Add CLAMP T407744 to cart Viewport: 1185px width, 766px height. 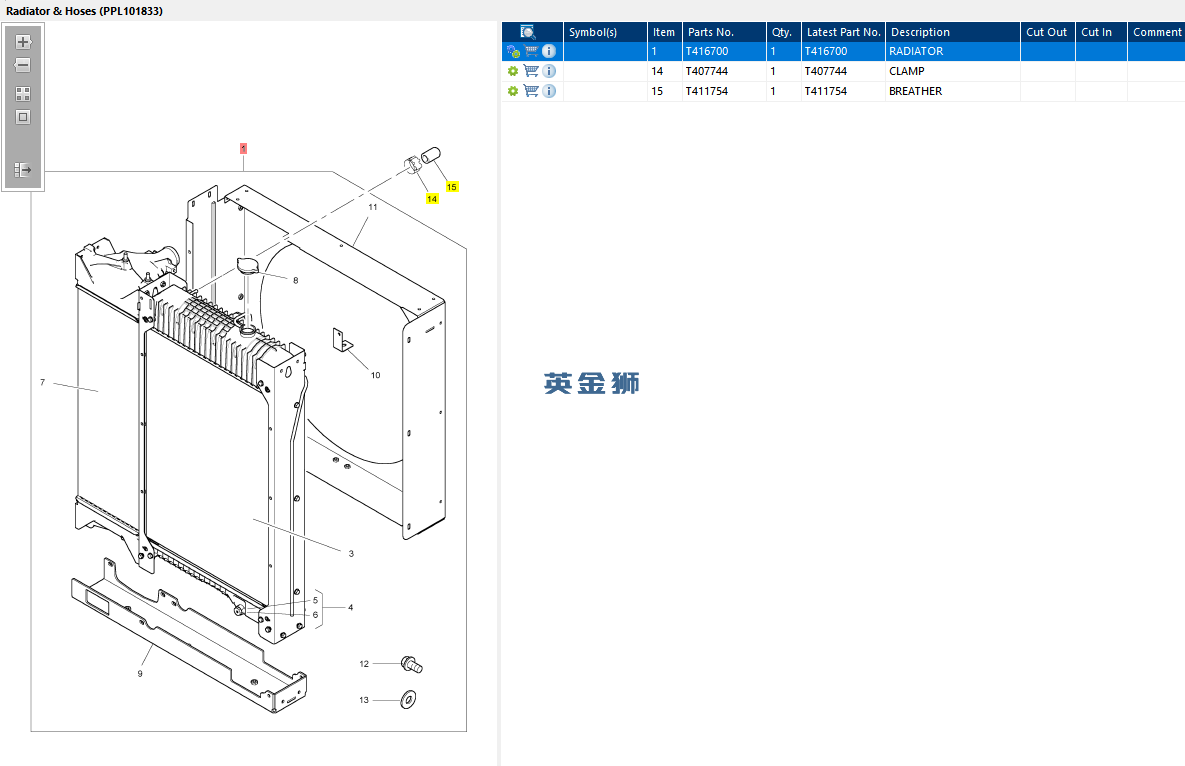[531, 71]
